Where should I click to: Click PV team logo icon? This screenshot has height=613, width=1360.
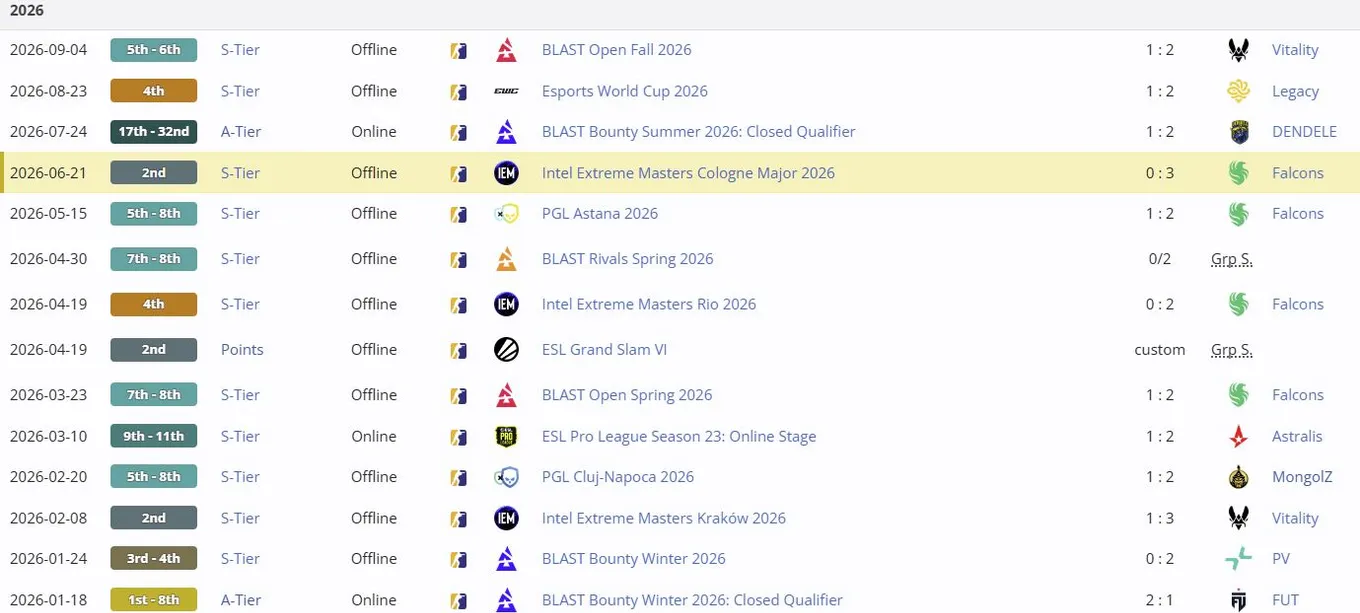pos(1239,559)
